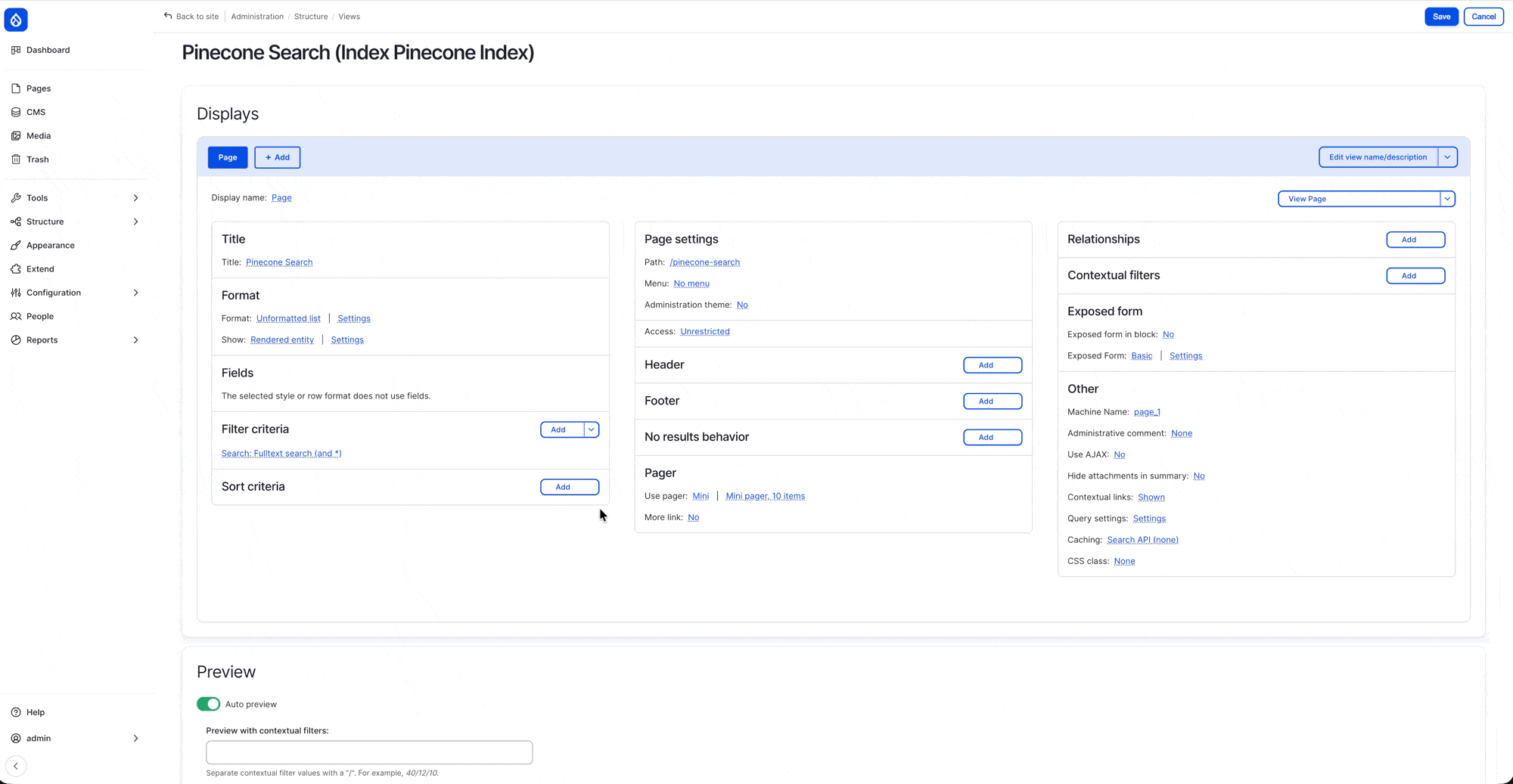Open Help in the sidebar
The image size is (1513, 784).
(x=36, y=712)
